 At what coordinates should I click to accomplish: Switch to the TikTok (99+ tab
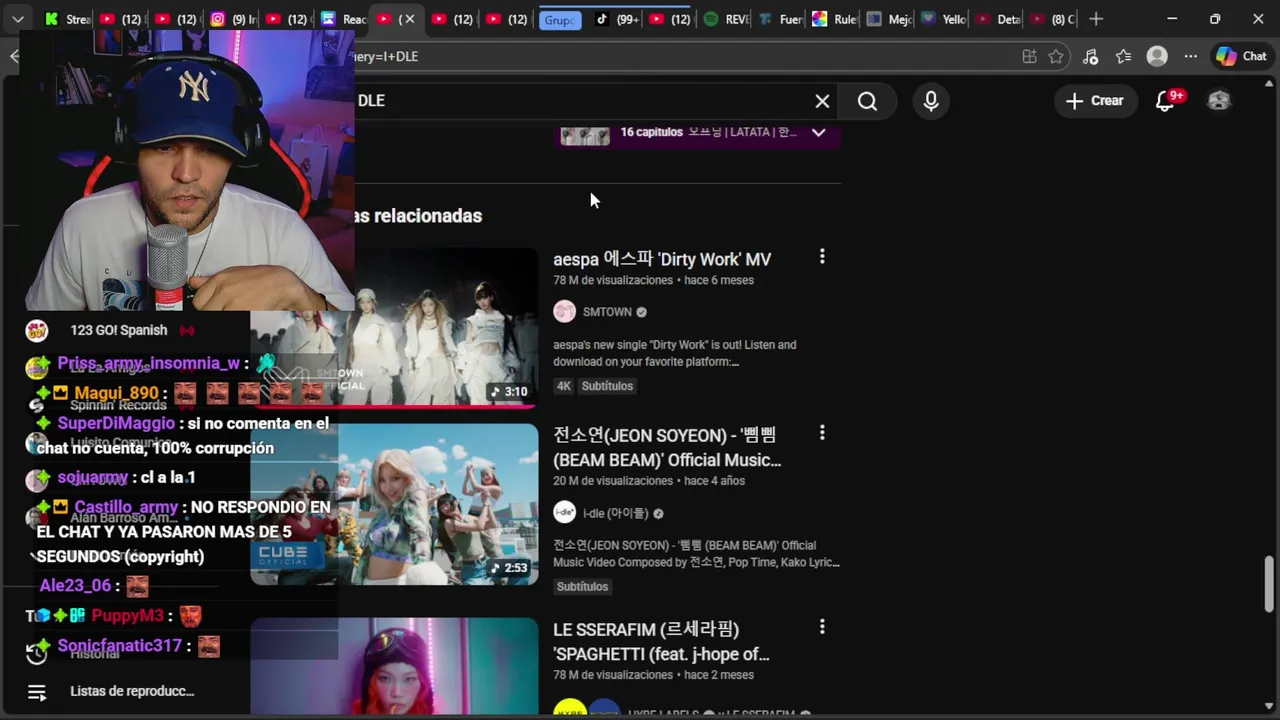(617, 19)
